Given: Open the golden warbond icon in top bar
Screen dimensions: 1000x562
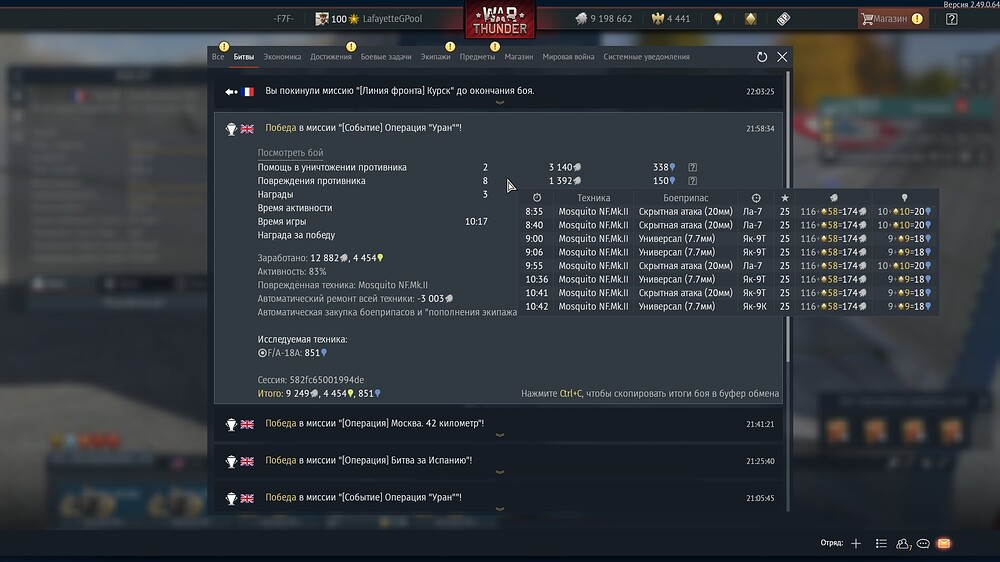Looking at the screenshot, I should (x=751, y=18).
